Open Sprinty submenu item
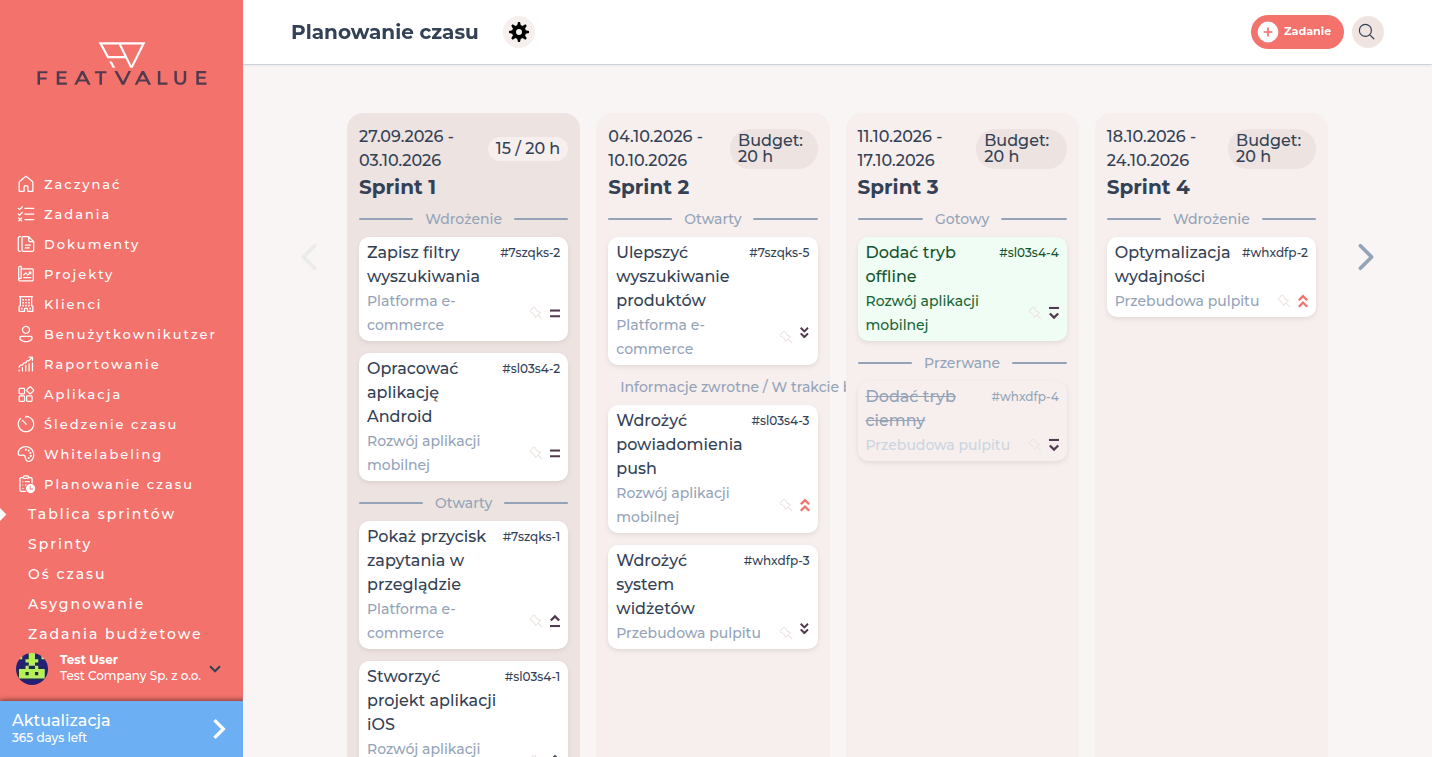The height and width of the screenshot is (757, 1432). pos(60,544)
